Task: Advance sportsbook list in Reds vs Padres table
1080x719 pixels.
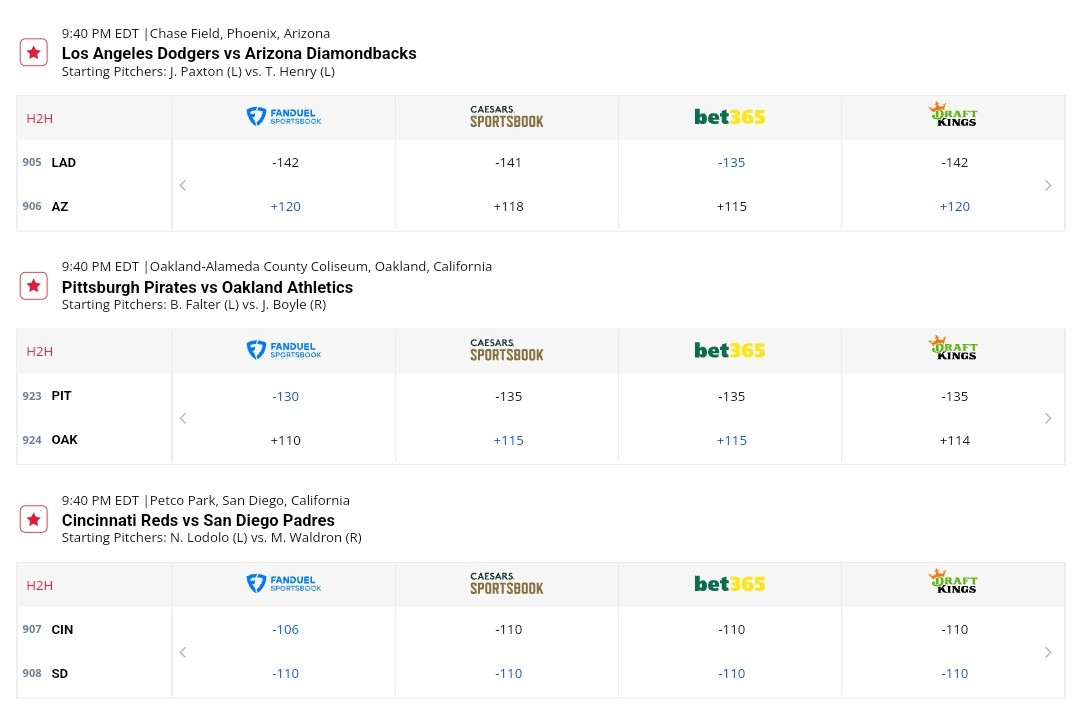Action: tap(1048, 652)
